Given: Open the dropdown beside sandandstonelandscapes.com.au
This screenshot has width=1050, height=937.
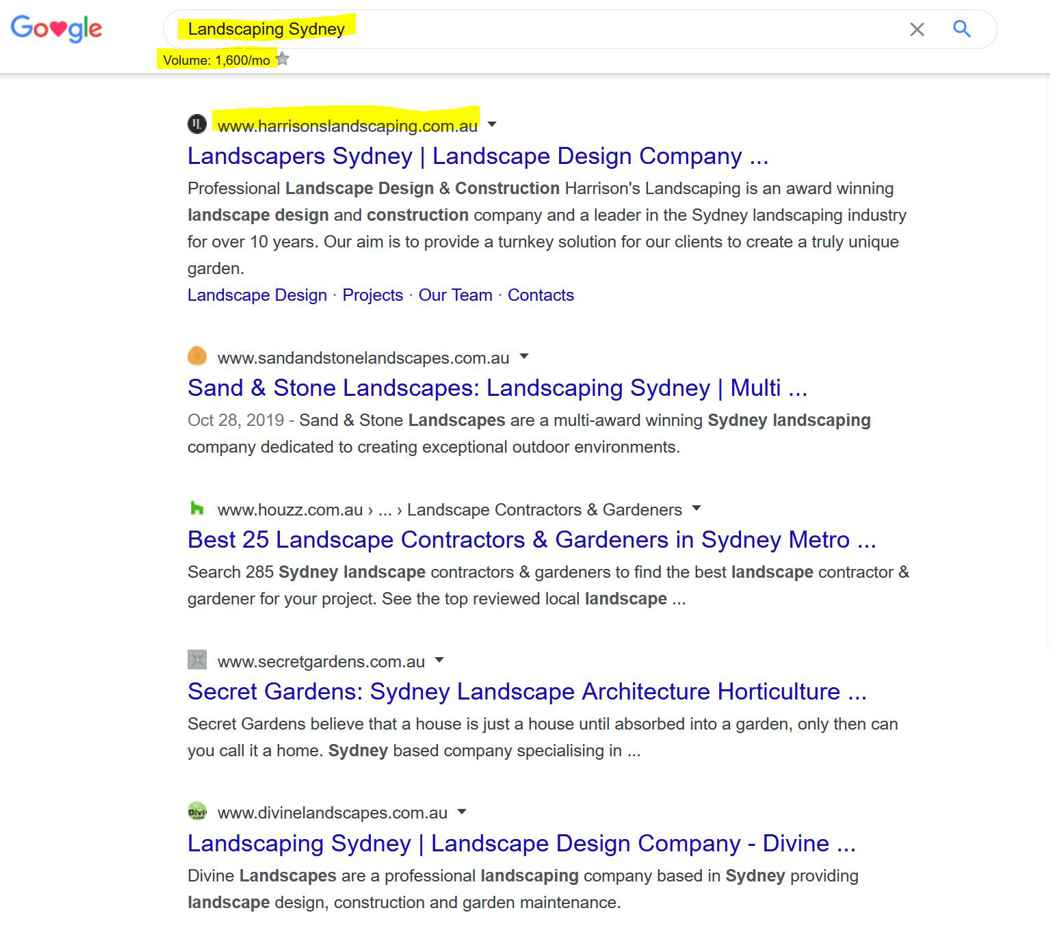Looking at the screenshot, I should pos(524,356).
